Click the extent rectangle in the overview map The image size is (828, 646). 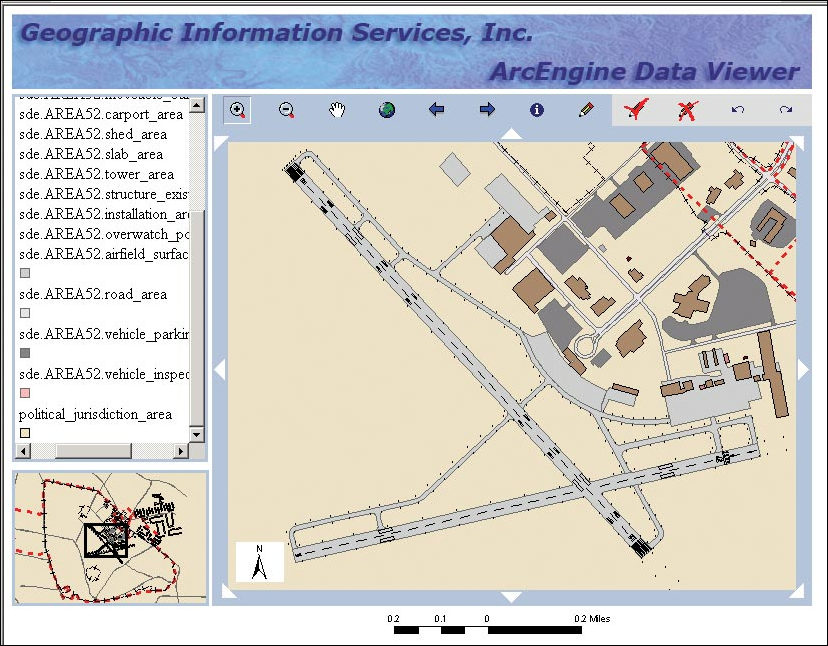click(x=106, y=540)
